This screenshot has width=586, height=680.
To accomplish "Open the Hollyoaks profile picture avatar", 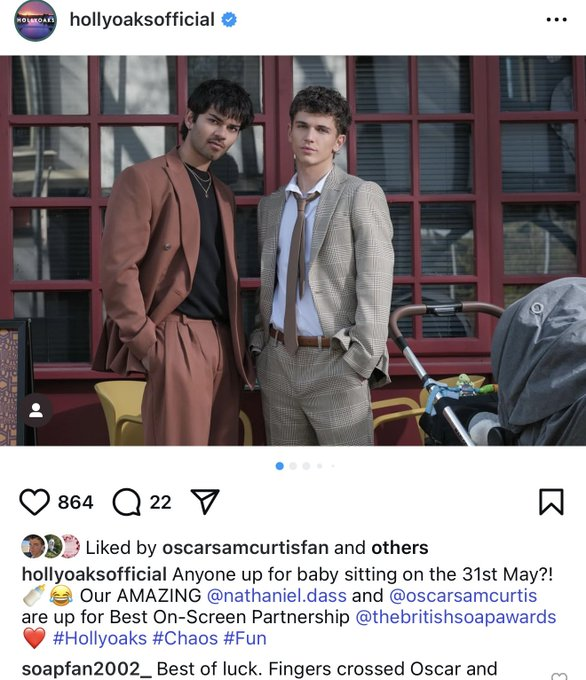I will (x=36, y=20).
